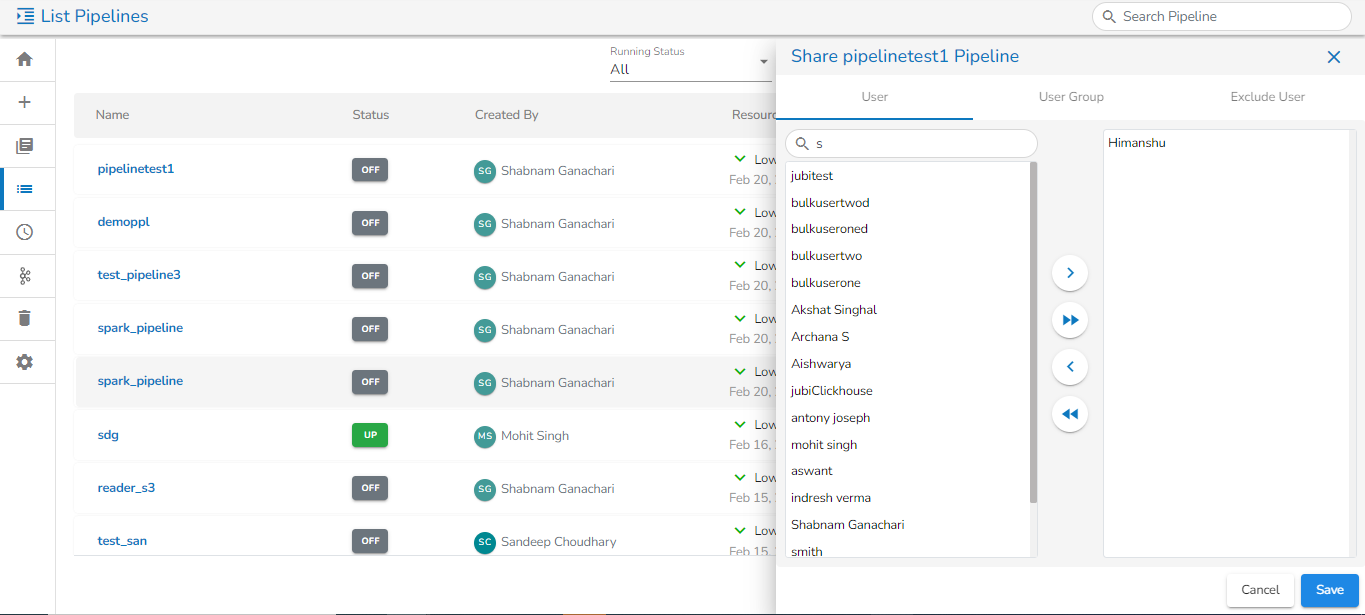Screen dimensions: 1365x615
Task: Focus the Search Pipeline field
Action: click(x=1230, y=17)
